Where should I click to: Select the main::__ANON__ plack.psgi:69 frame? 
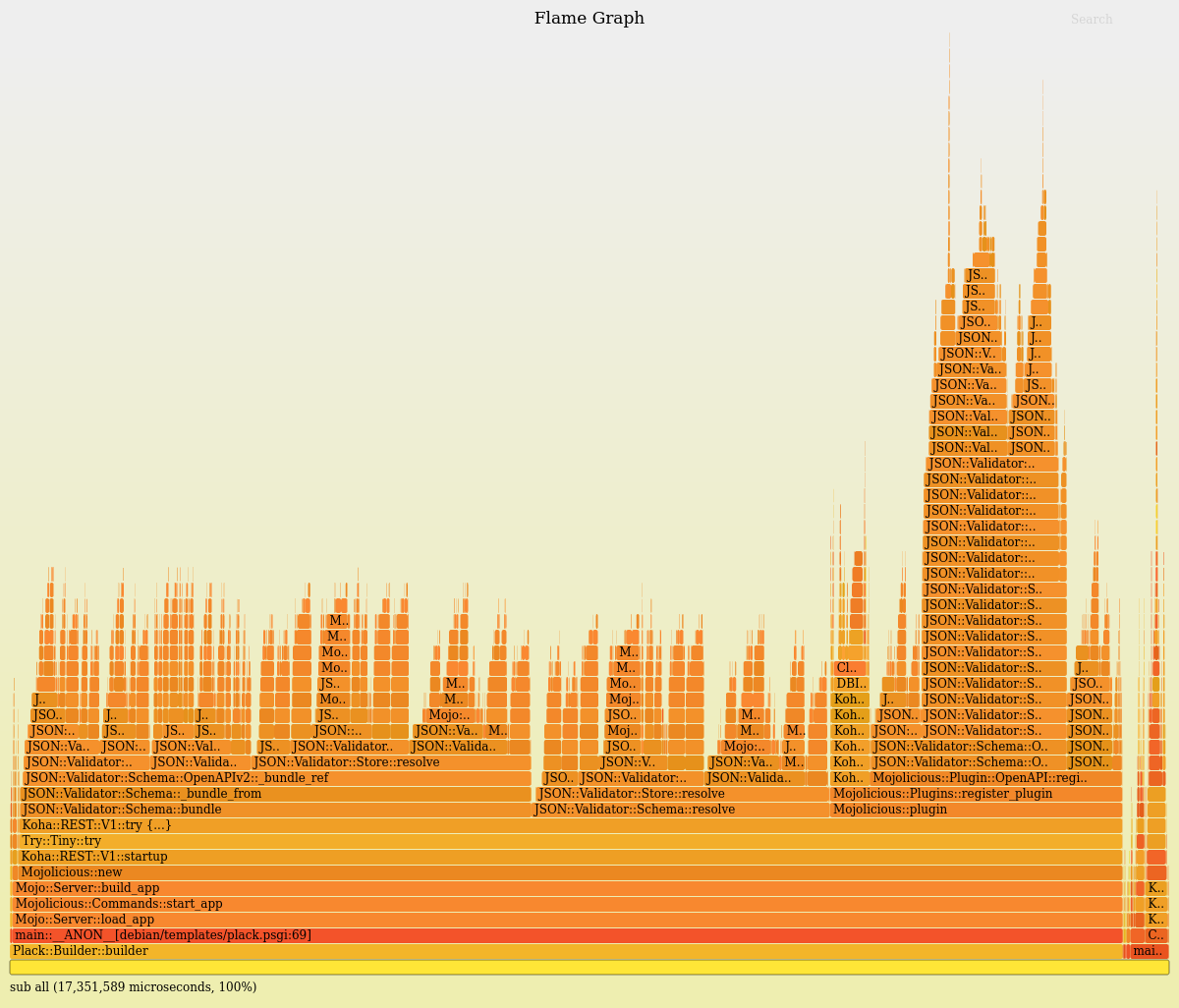click(x=565, y=935)
